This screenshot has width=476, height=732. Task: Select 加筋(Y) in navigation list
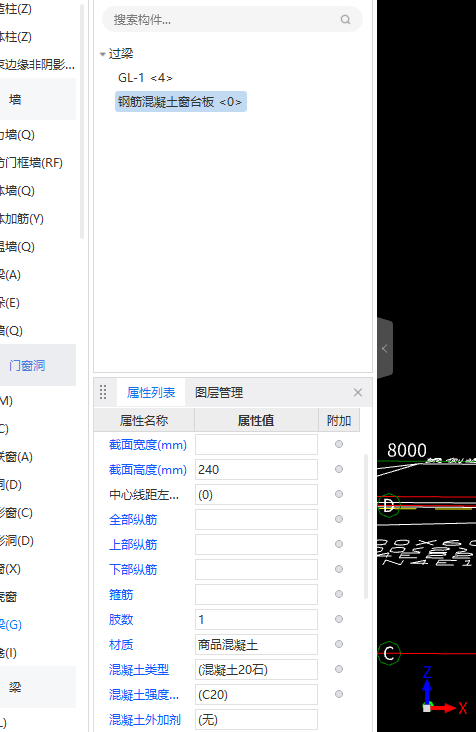(x=22, y=218)
